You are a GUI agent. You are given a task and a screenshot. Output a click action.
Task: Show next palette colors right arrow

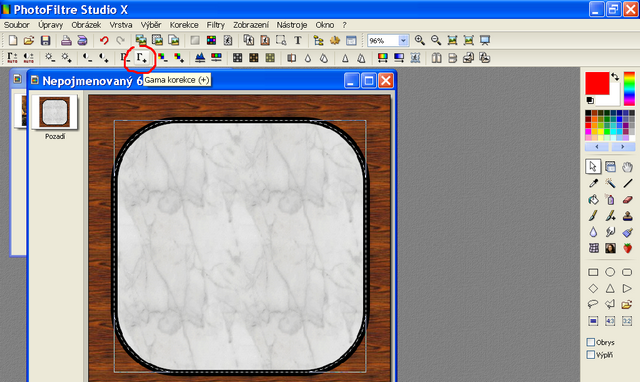point(623,147)
